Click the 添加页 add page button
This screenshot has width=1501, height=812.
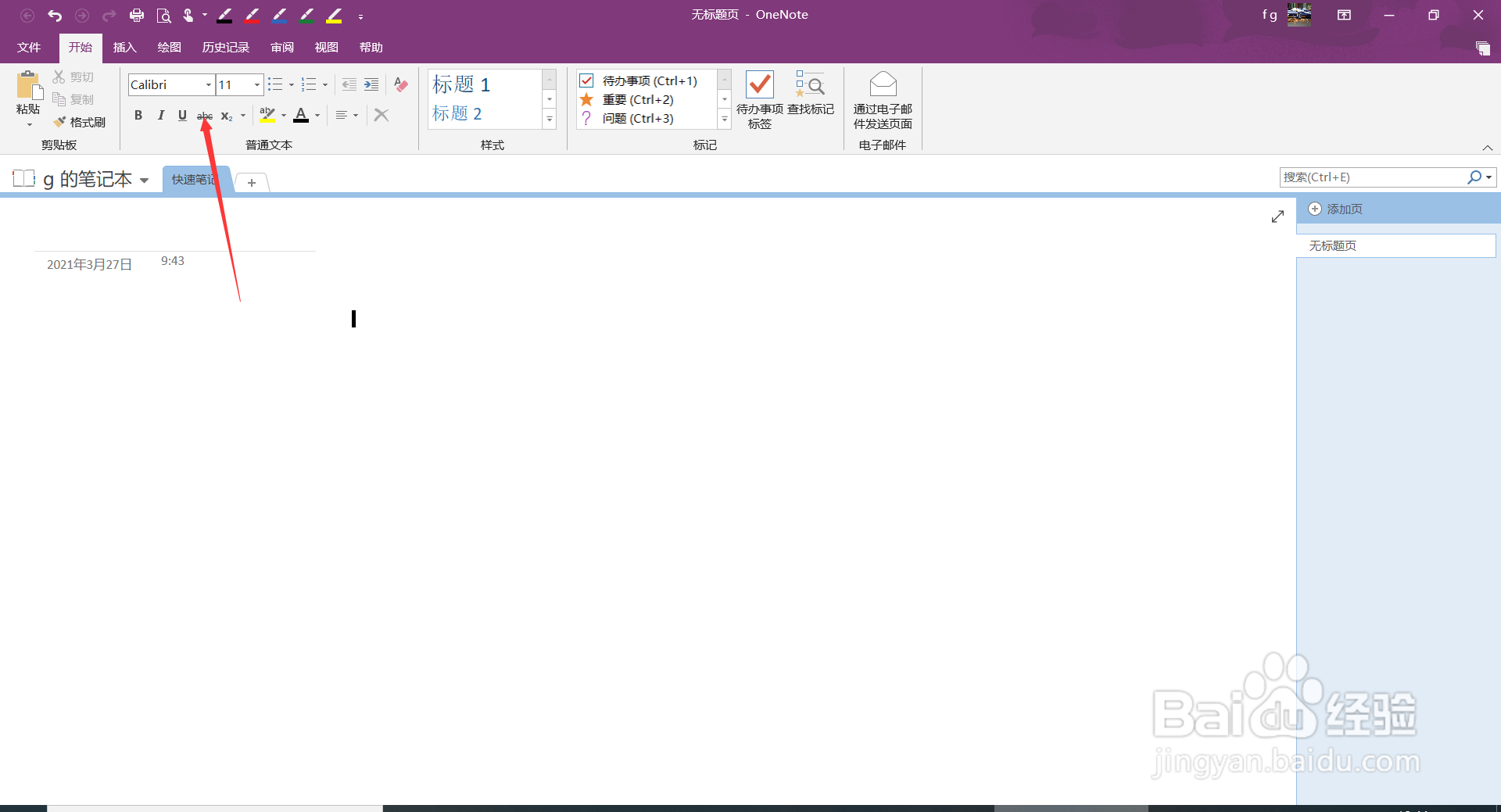[1336, 209]
